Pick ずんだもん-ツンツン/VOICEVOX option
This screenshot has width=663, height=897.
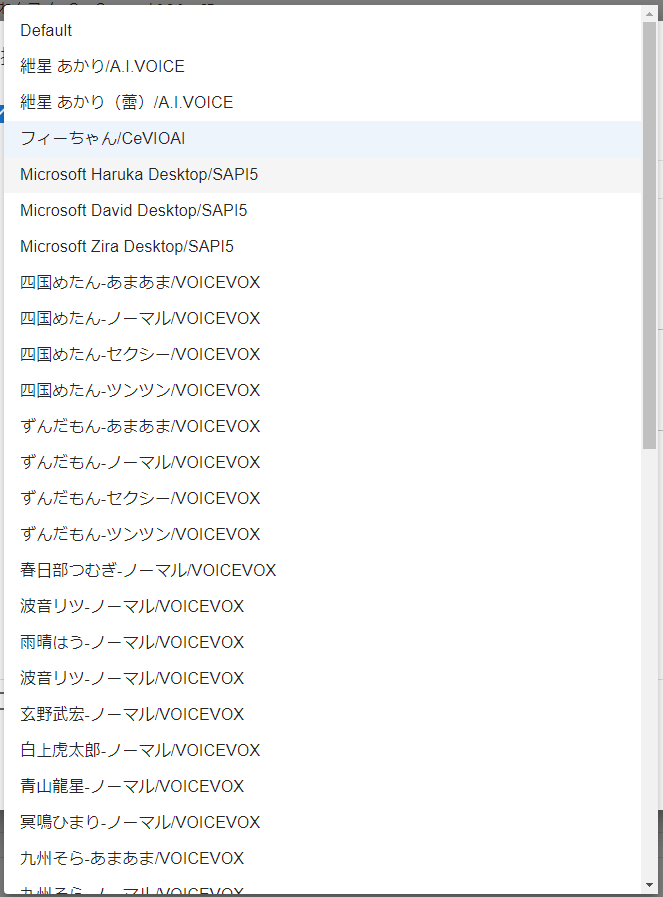[140, 535]
